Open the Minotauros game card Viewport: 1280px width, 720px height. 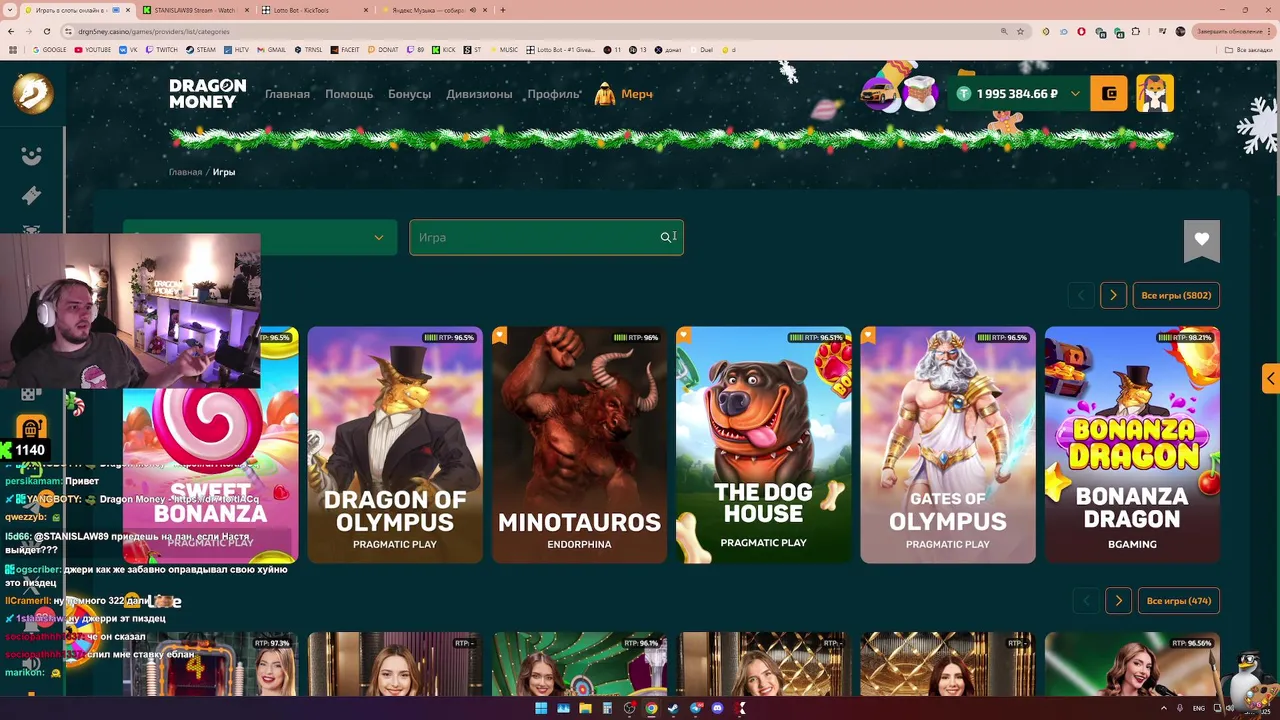pyautogui.click(x=579, y=445)
